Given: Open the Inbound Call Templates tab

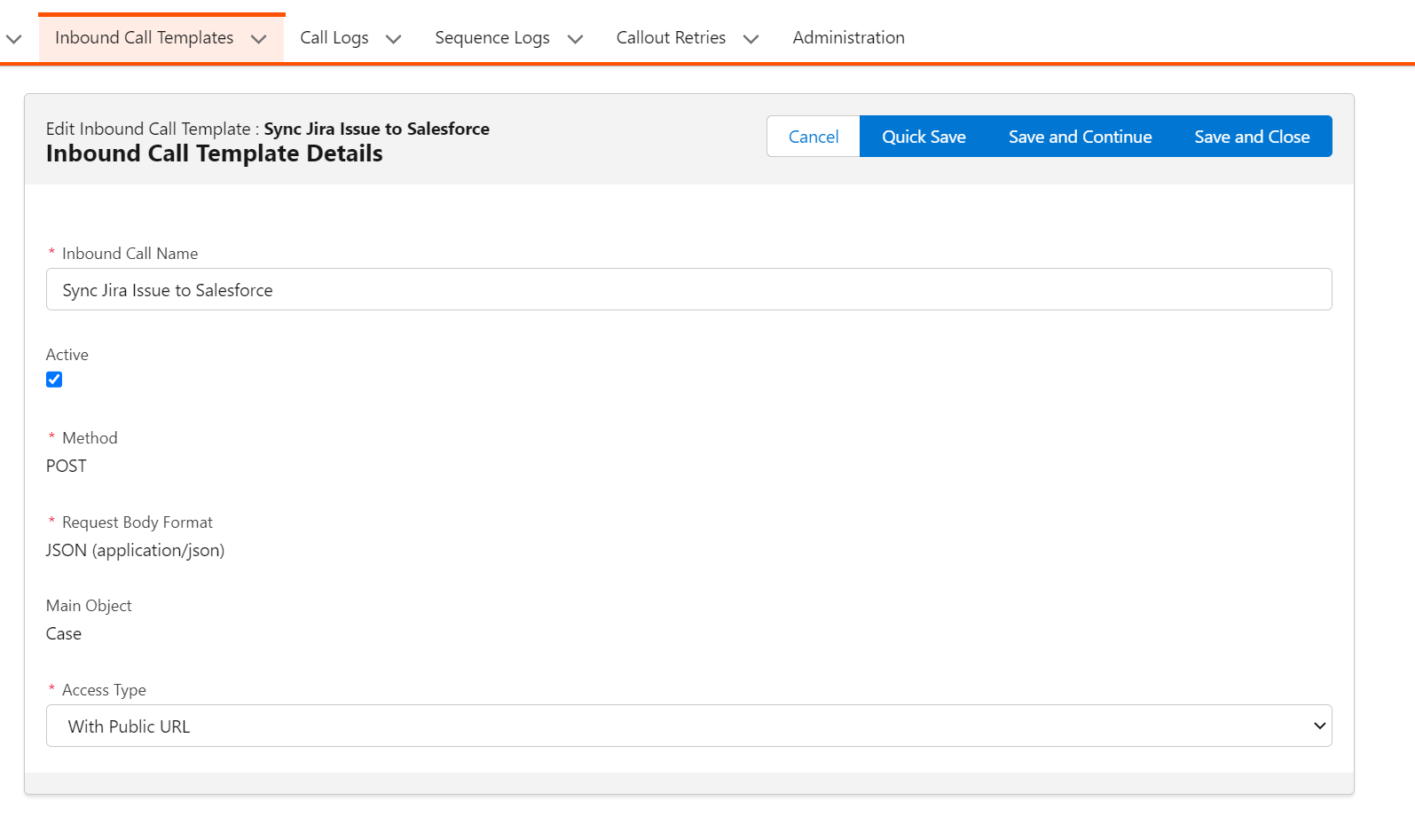Looking at the screenshot, I should coord(144,37).
